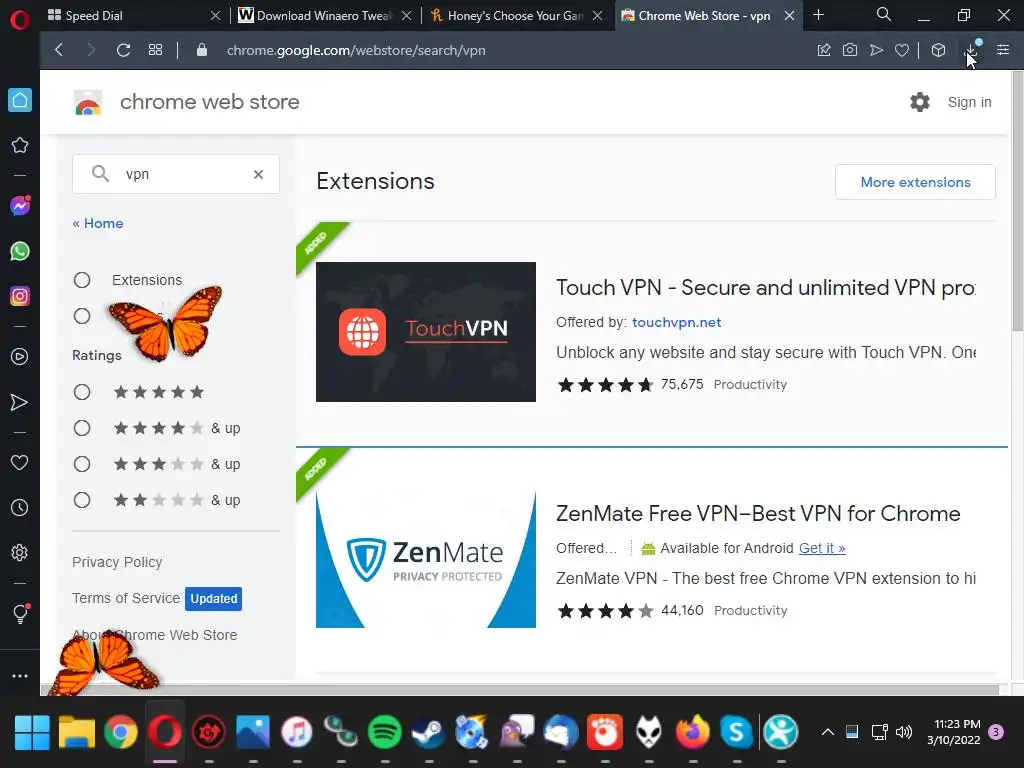Screen dimensions: 1024x768
Task: Click the address bar URL
Action: tap(356, 50)
